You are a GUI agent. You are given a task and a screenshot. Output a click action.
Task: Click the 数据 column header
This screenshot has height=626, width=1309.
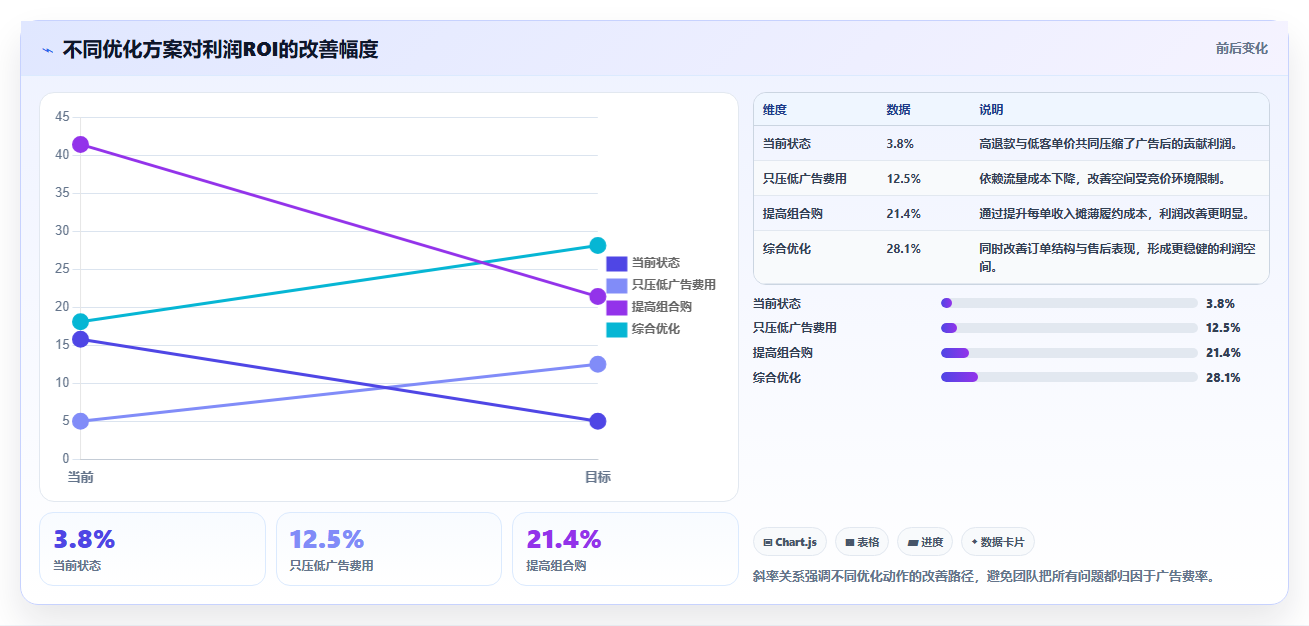tap(898, 110)
